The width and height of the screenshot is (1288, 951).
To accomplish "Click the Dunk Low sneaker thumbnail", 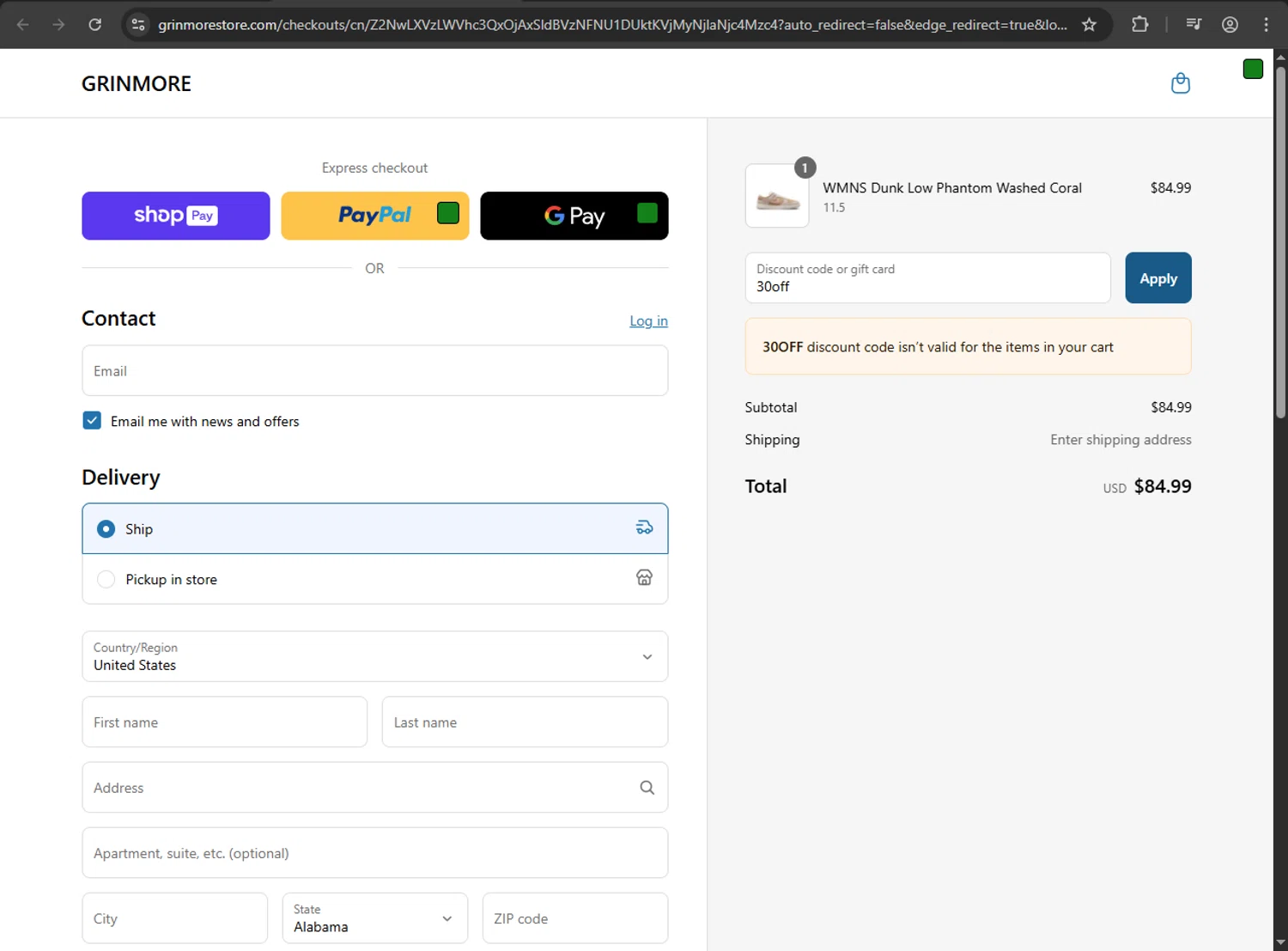I will coord(777,196).
